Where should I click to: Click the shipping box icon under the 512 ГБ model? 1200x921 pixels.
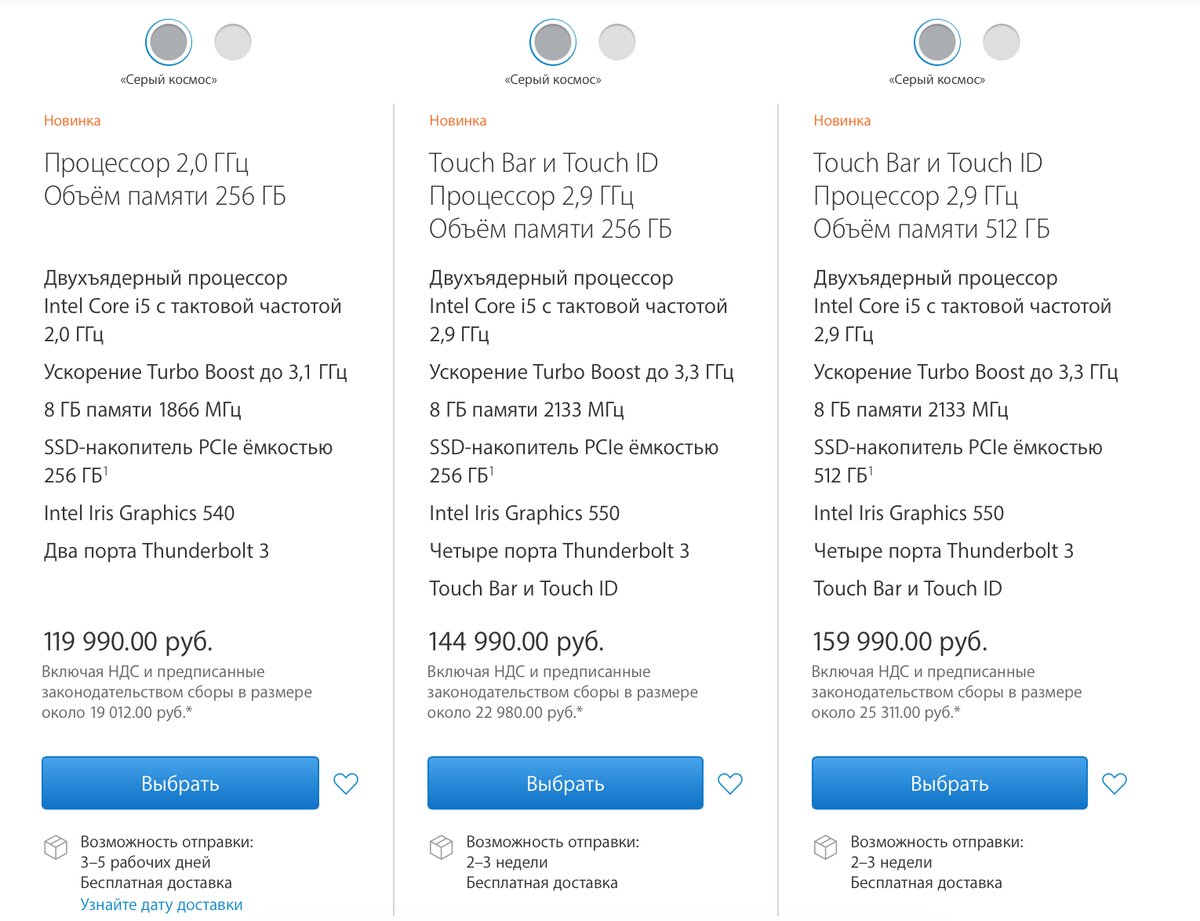point(825,847)
